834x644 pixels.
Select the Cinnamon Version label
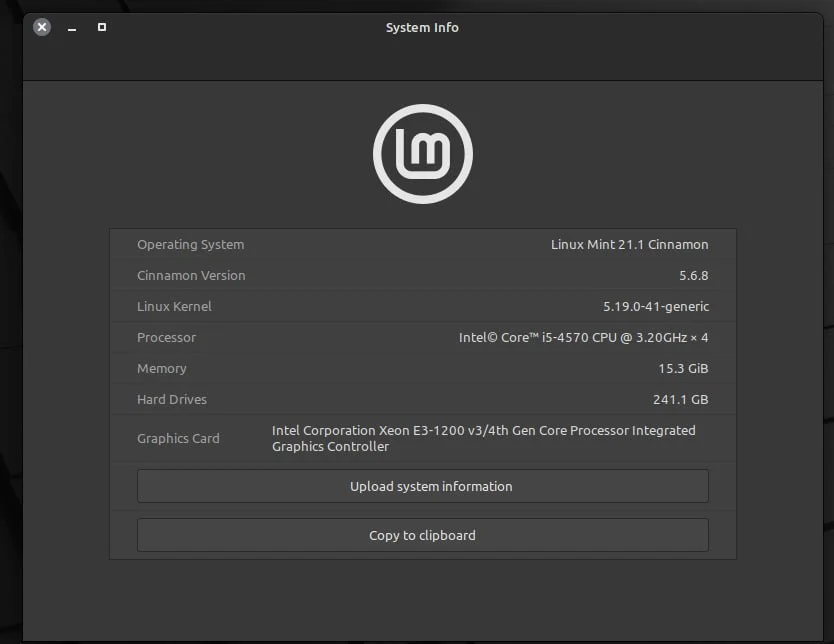pos(191,275)
